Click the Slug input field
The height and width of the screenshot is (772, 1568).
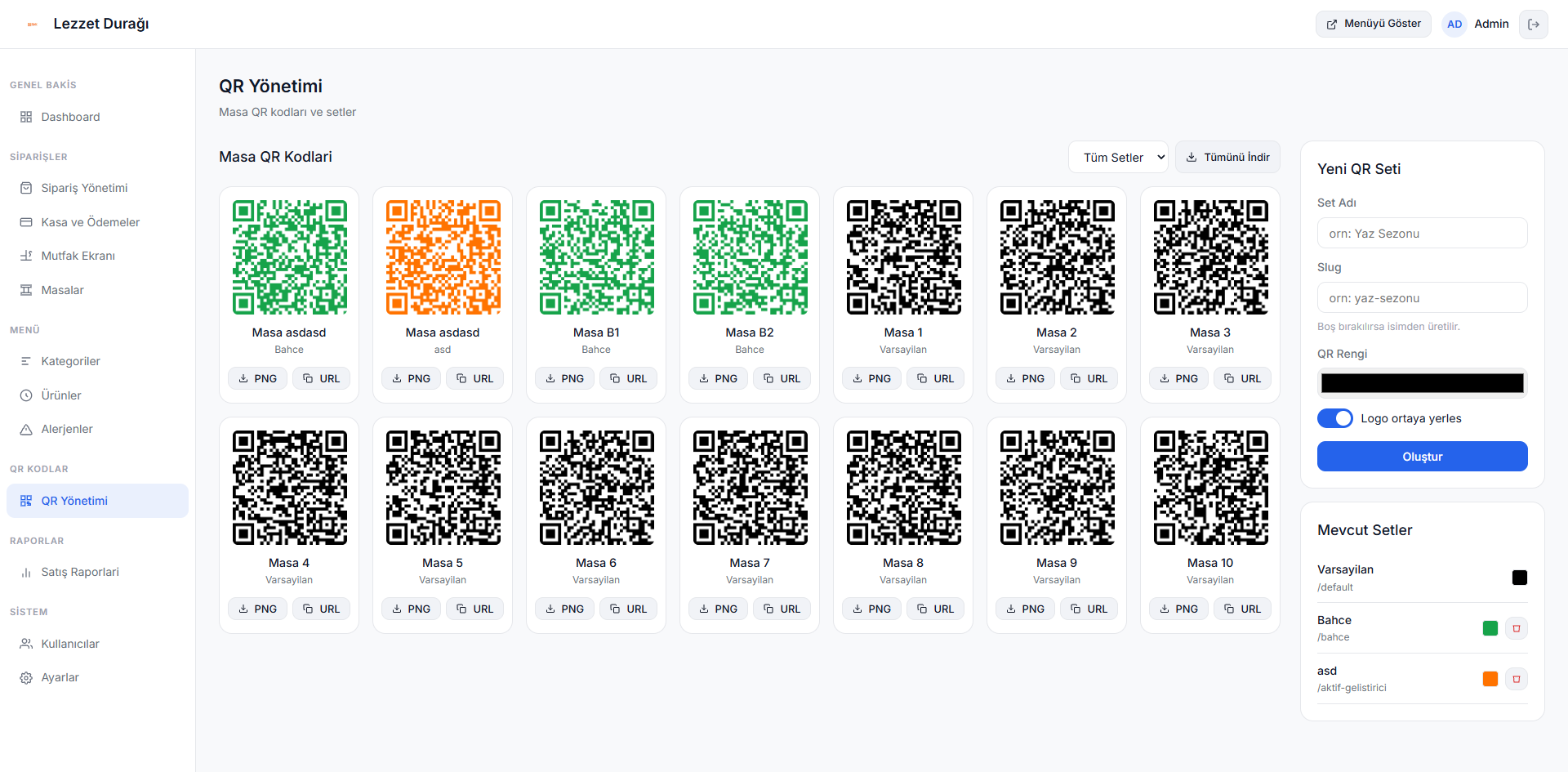point(1422,297)
